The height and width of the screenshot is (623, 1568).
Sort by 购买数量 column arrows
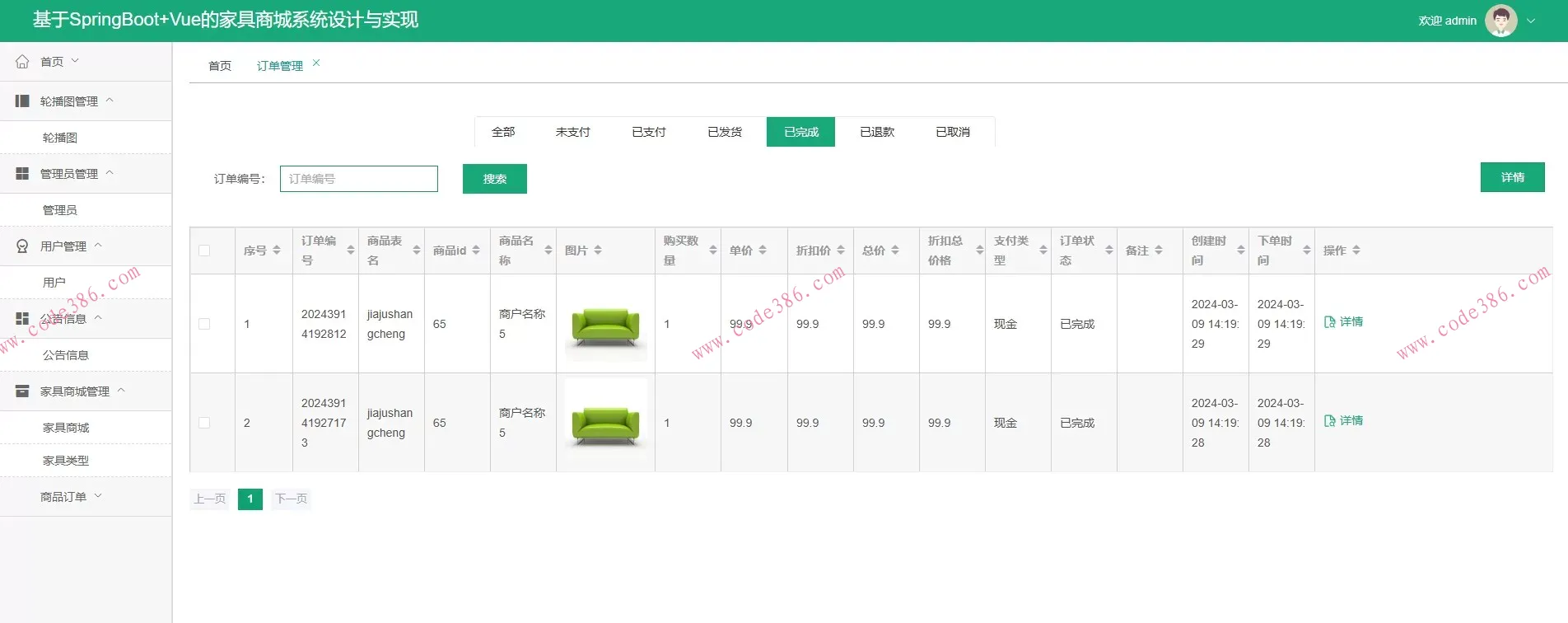click(x=713, y=250)
